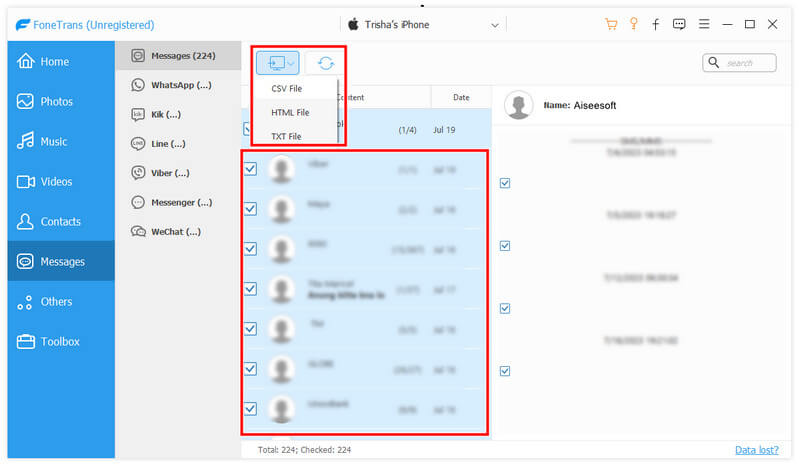Click the Export to PC dropdown button
Image resolution: width=800 pixels, height=467 pixels.
click(x=278, y=63)
